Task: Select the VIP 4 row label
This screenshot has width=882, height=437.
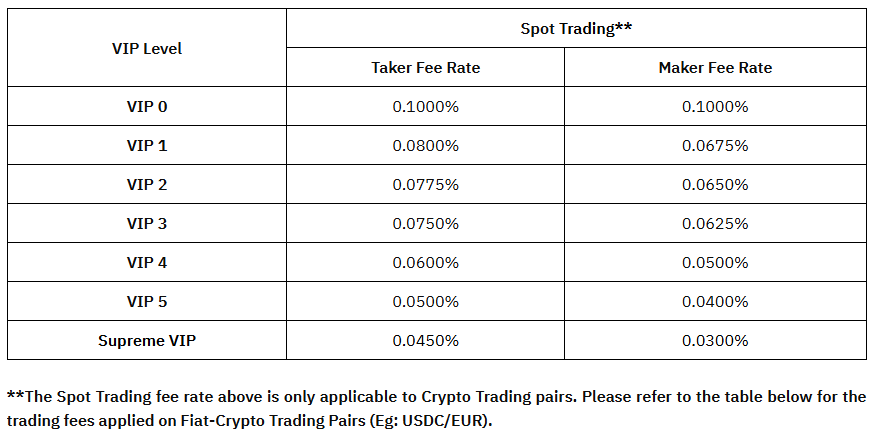Action: click(147, 263)
